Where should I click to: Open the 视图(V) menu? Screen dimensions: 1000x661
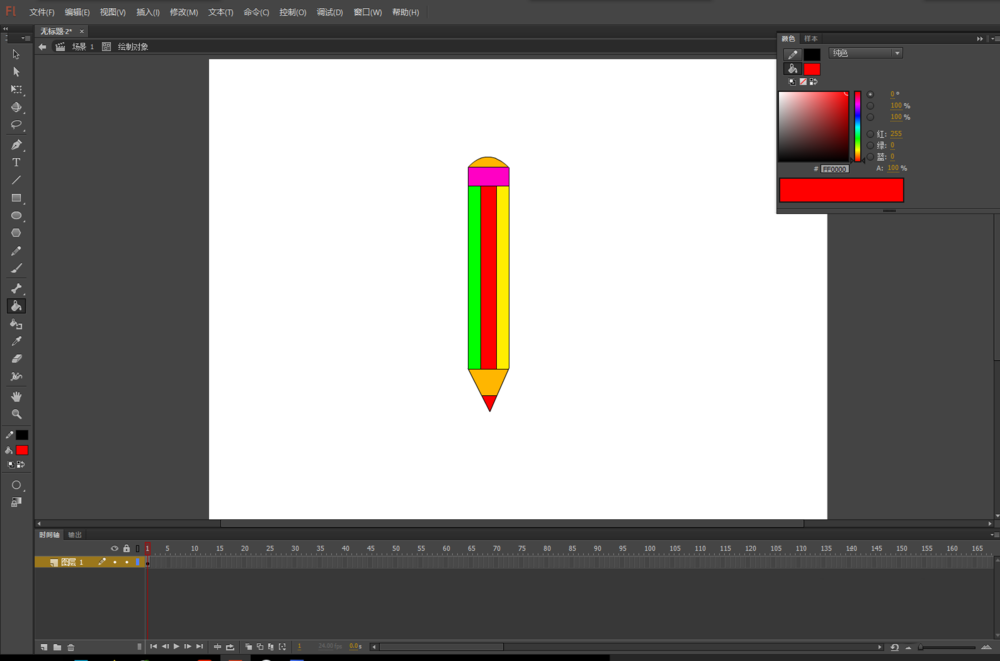[113, 12]
